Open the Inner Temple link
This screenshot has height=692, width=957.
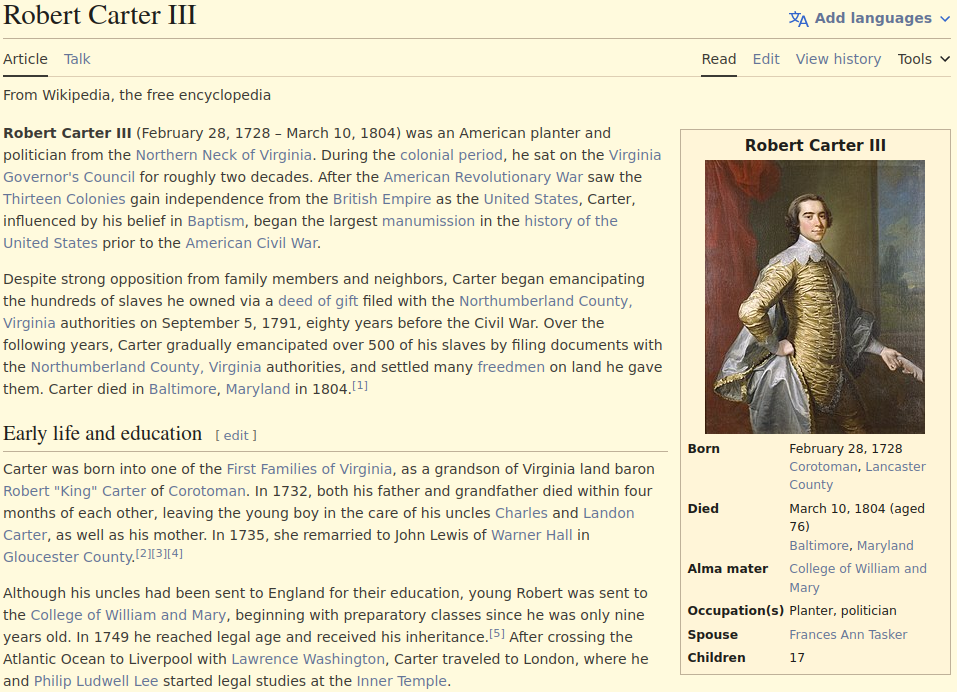tap(401, 681)
